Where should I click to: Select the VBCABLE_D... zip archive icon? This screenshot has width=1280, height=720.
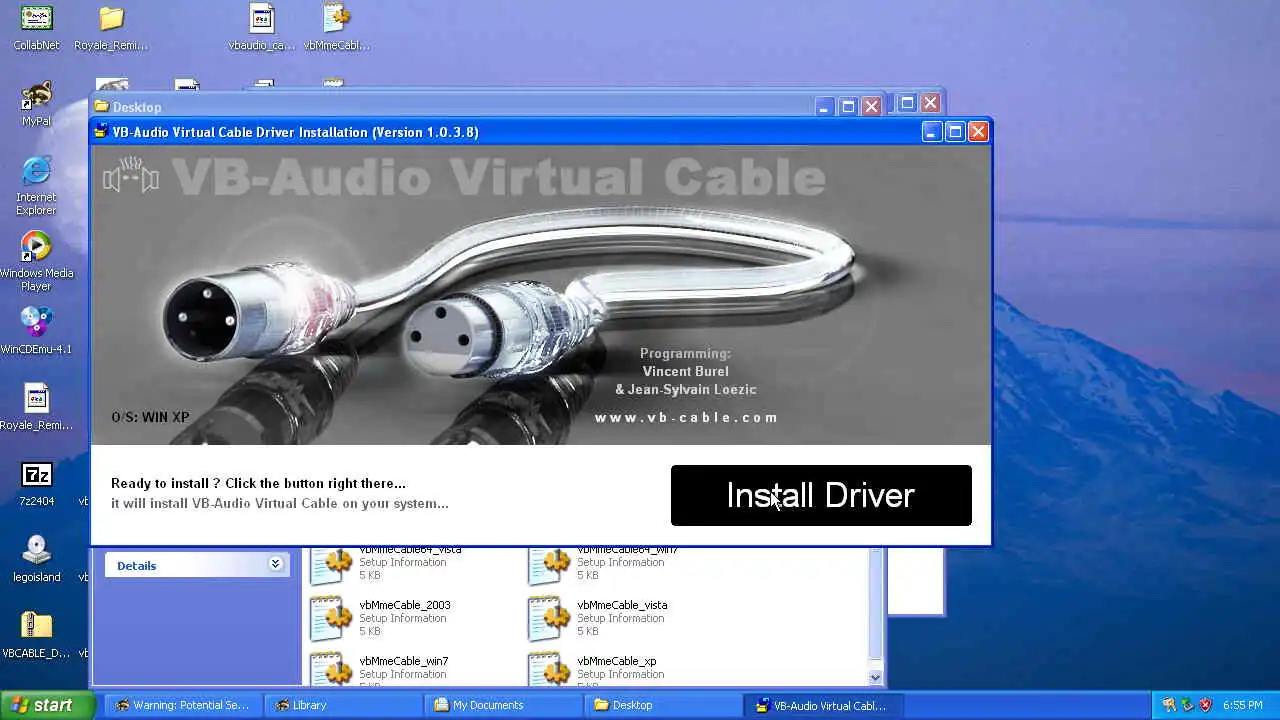tap(36, 635)
